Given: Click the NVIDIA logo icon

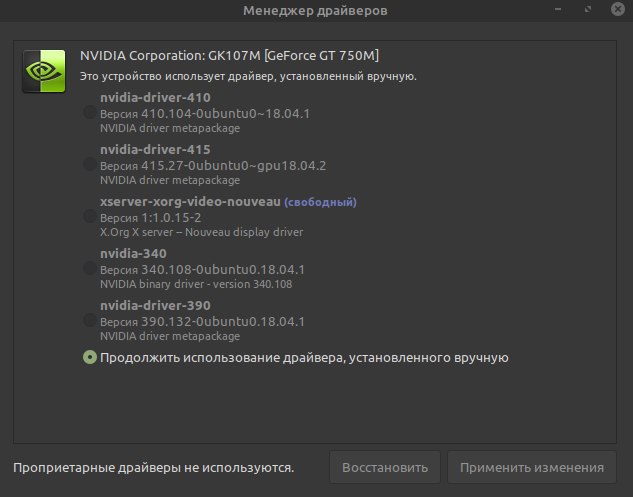Looking at the screenshot, I should pos(44,71).
